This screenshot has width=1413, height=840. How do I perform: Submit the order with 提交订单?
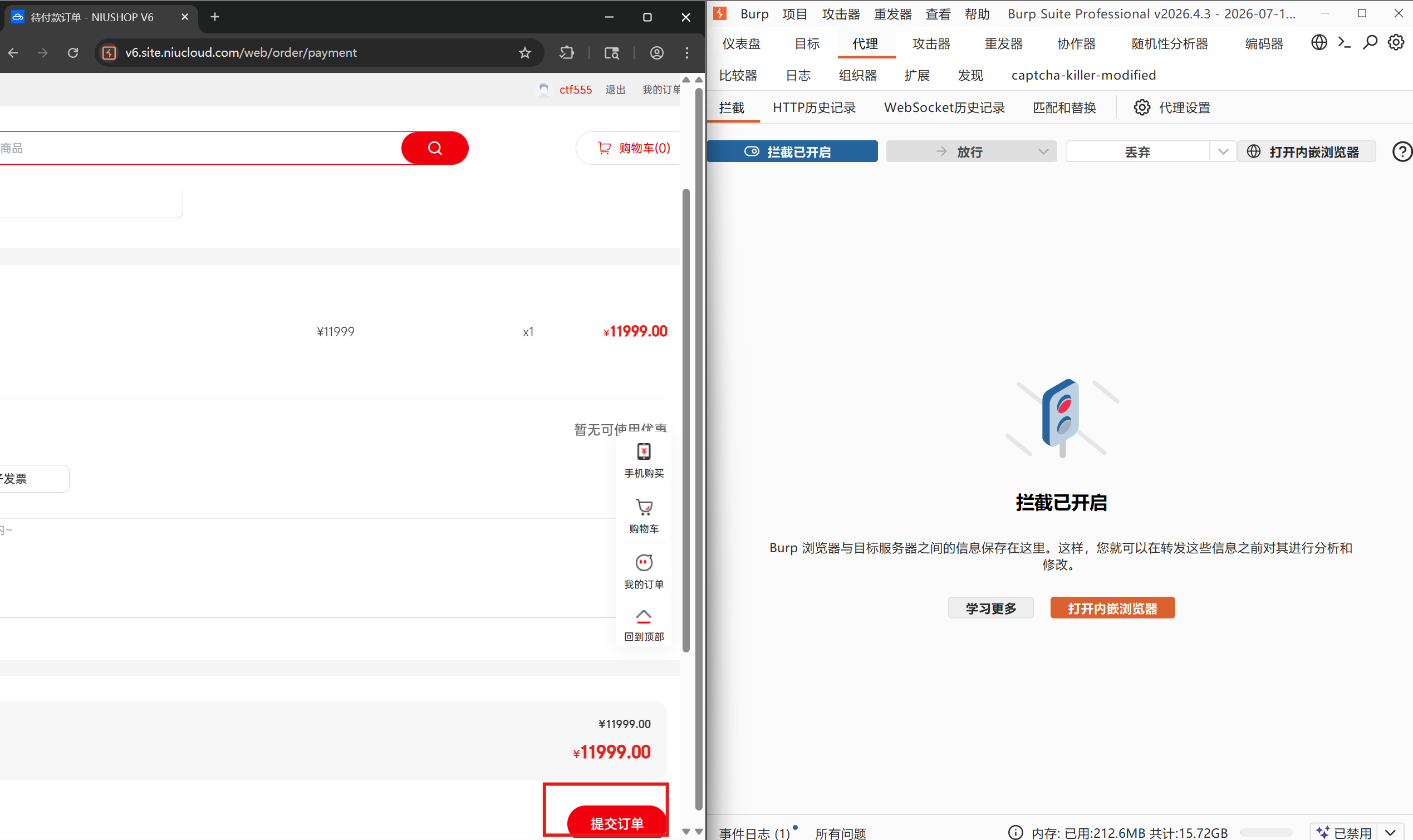(x=616, y=822)
